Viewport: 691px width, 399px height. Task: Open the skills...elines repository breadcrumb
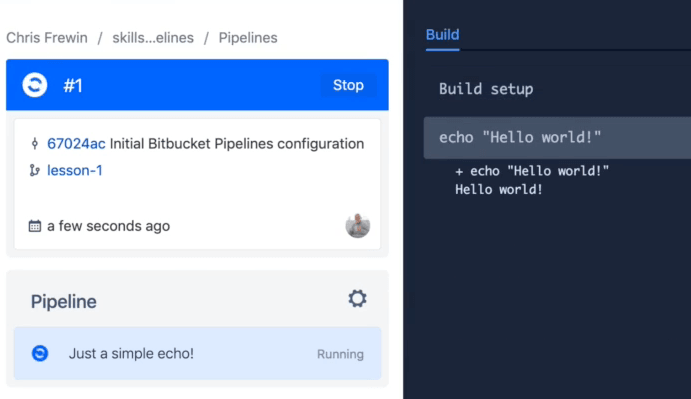[153, 38]
